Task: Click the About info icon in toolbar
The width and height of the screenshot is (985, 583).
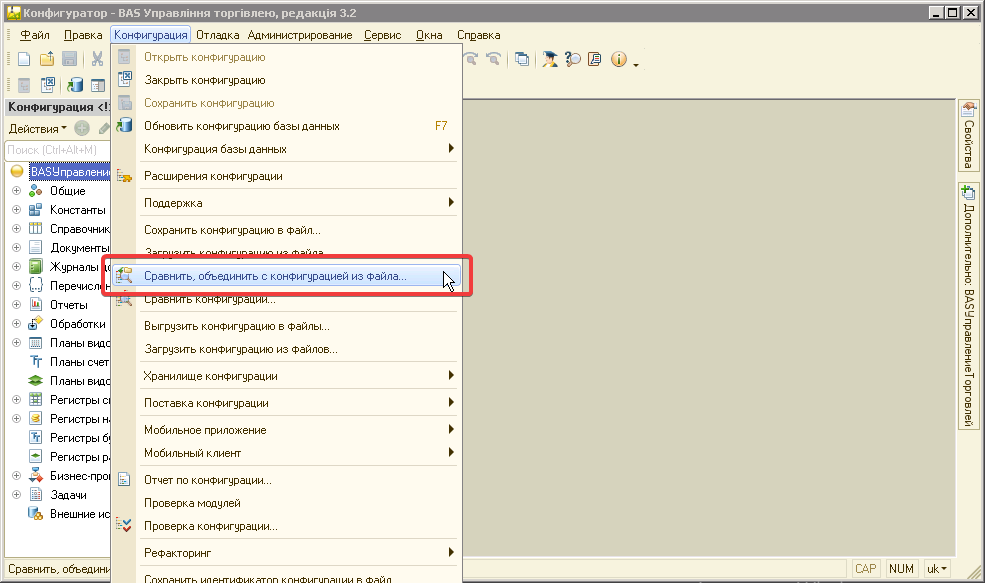Action: 618,60
